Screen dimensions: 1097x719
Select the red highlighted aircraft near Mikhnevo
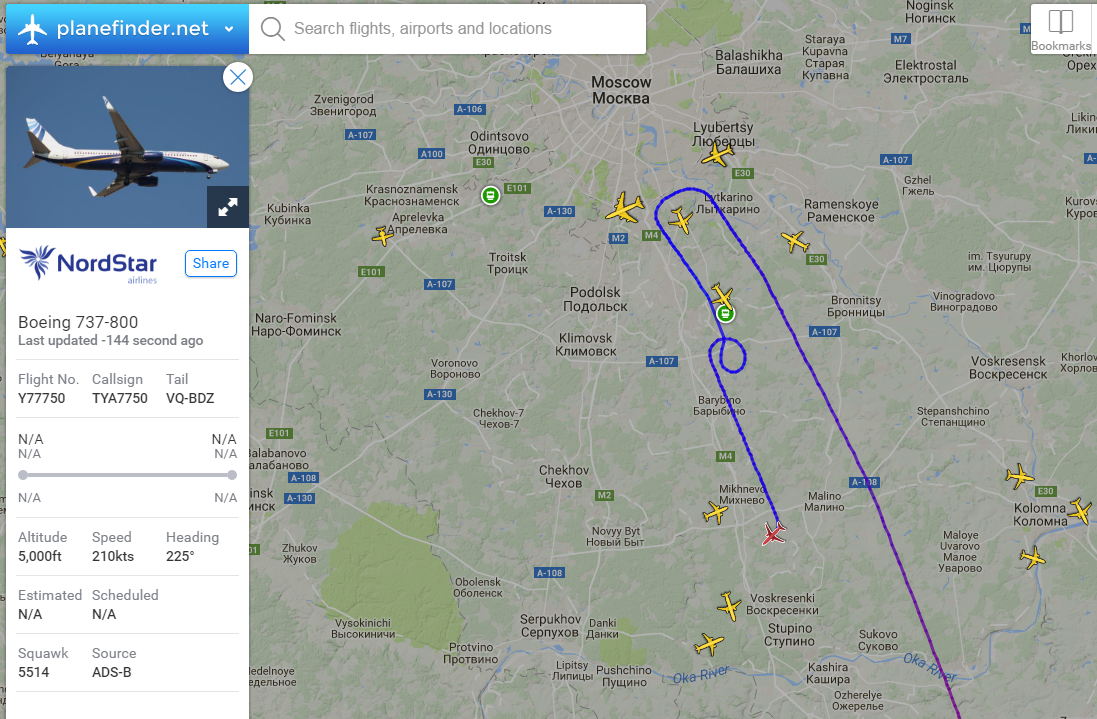[773, 534]
